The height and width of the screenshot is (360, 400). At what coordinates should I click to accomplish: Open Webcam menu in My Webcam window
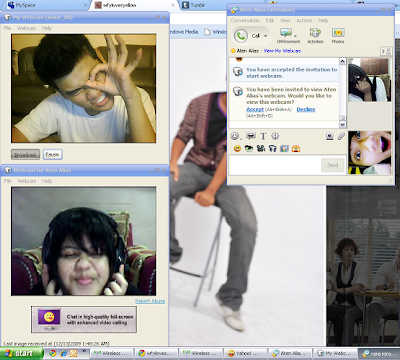point(26,28)
